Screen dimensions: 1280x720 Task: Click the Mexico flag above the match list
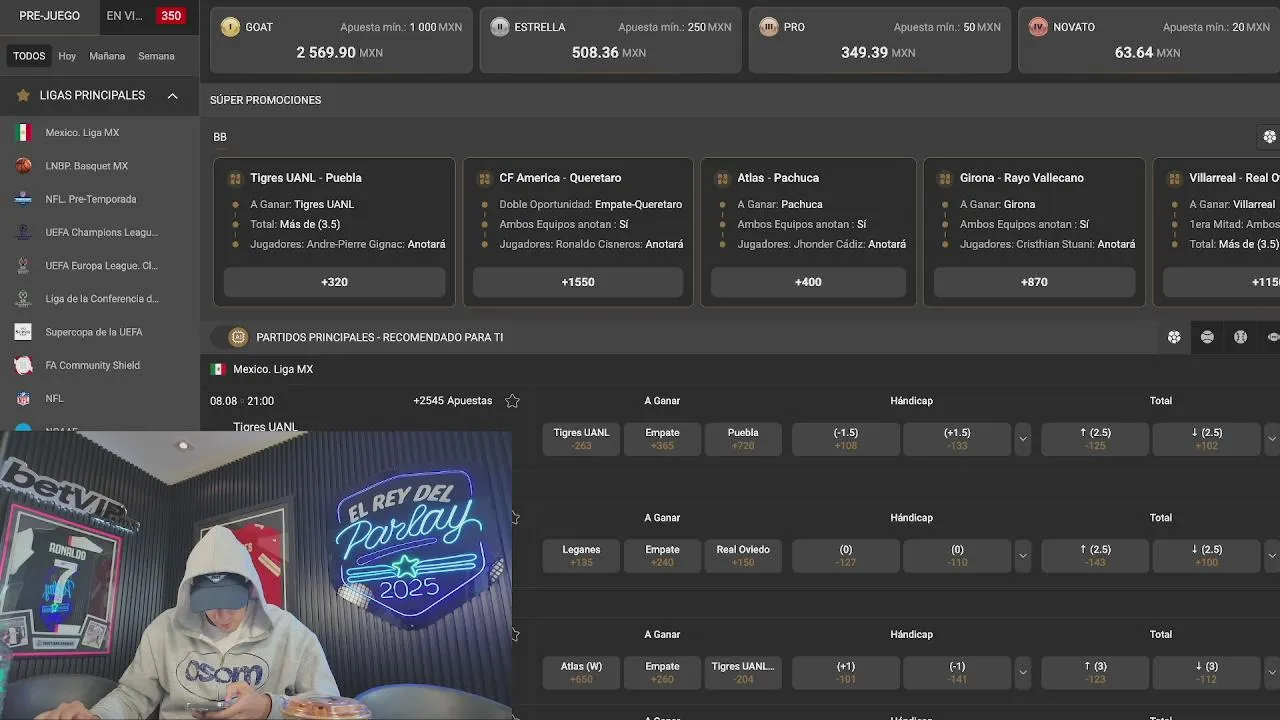[218, 369]
